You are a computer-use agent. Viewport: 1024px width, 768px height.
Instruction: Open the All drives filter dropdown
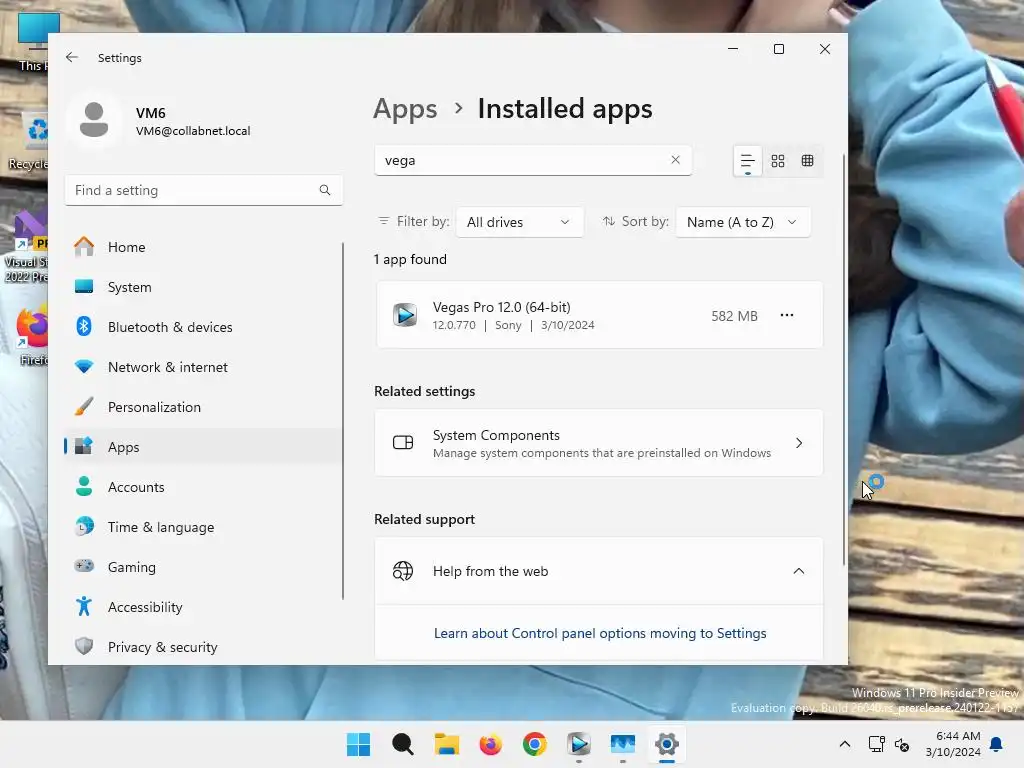point(519,222)
